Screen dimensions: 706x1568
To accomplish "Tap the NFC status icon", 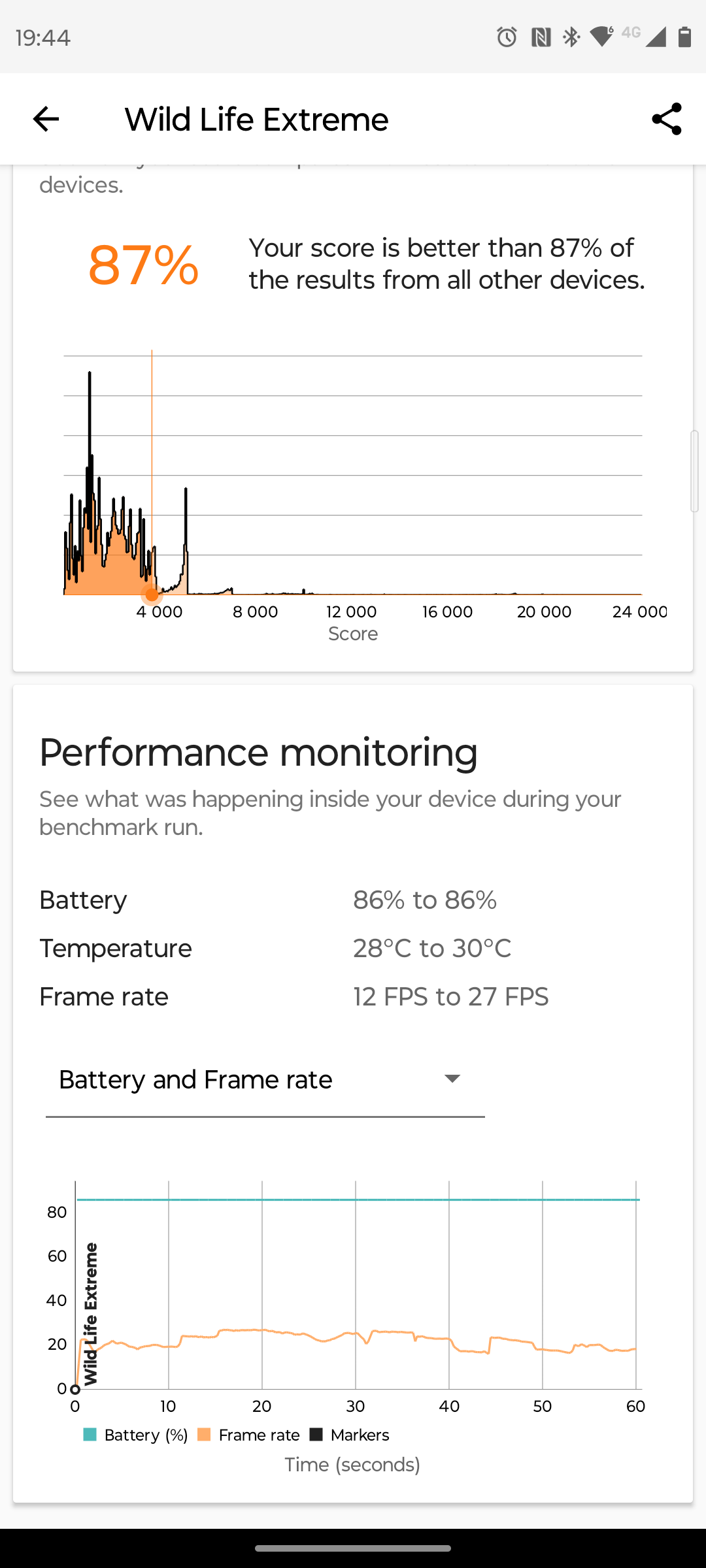I will coord(541,37).
